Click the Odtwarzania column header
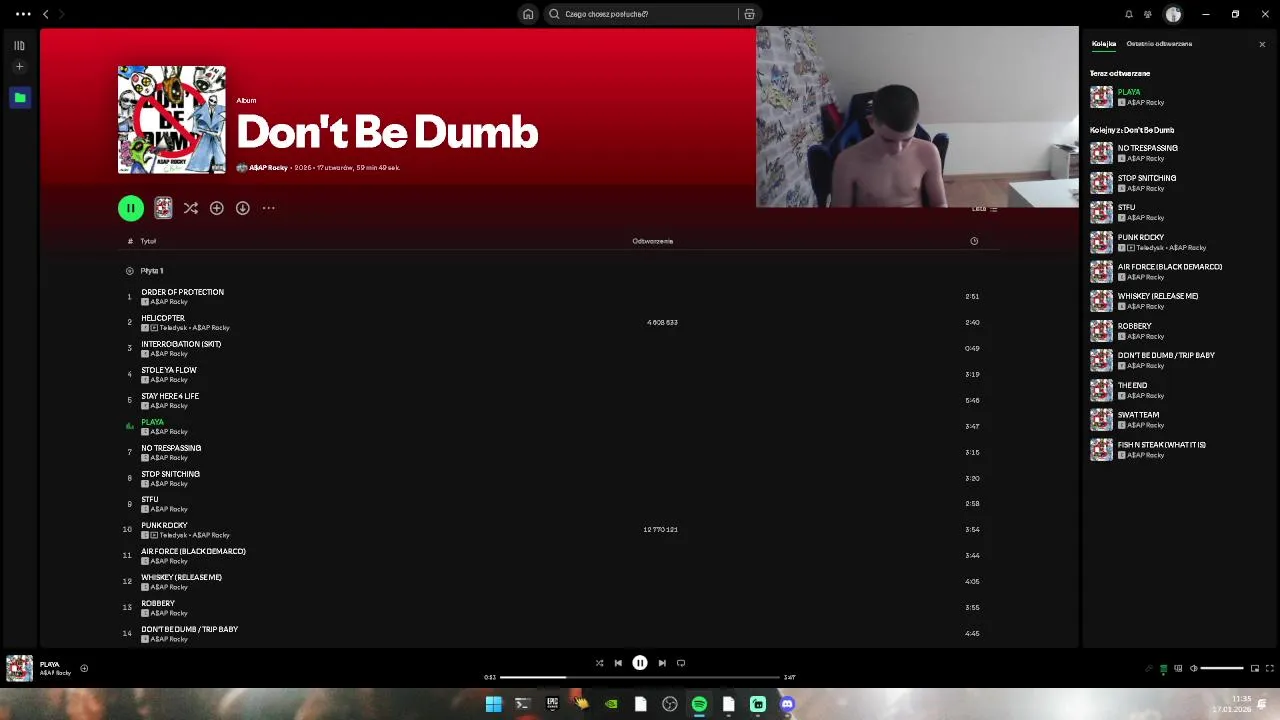Image resolution: width=1280 pixels, height=720 pixels. (652, 241)
